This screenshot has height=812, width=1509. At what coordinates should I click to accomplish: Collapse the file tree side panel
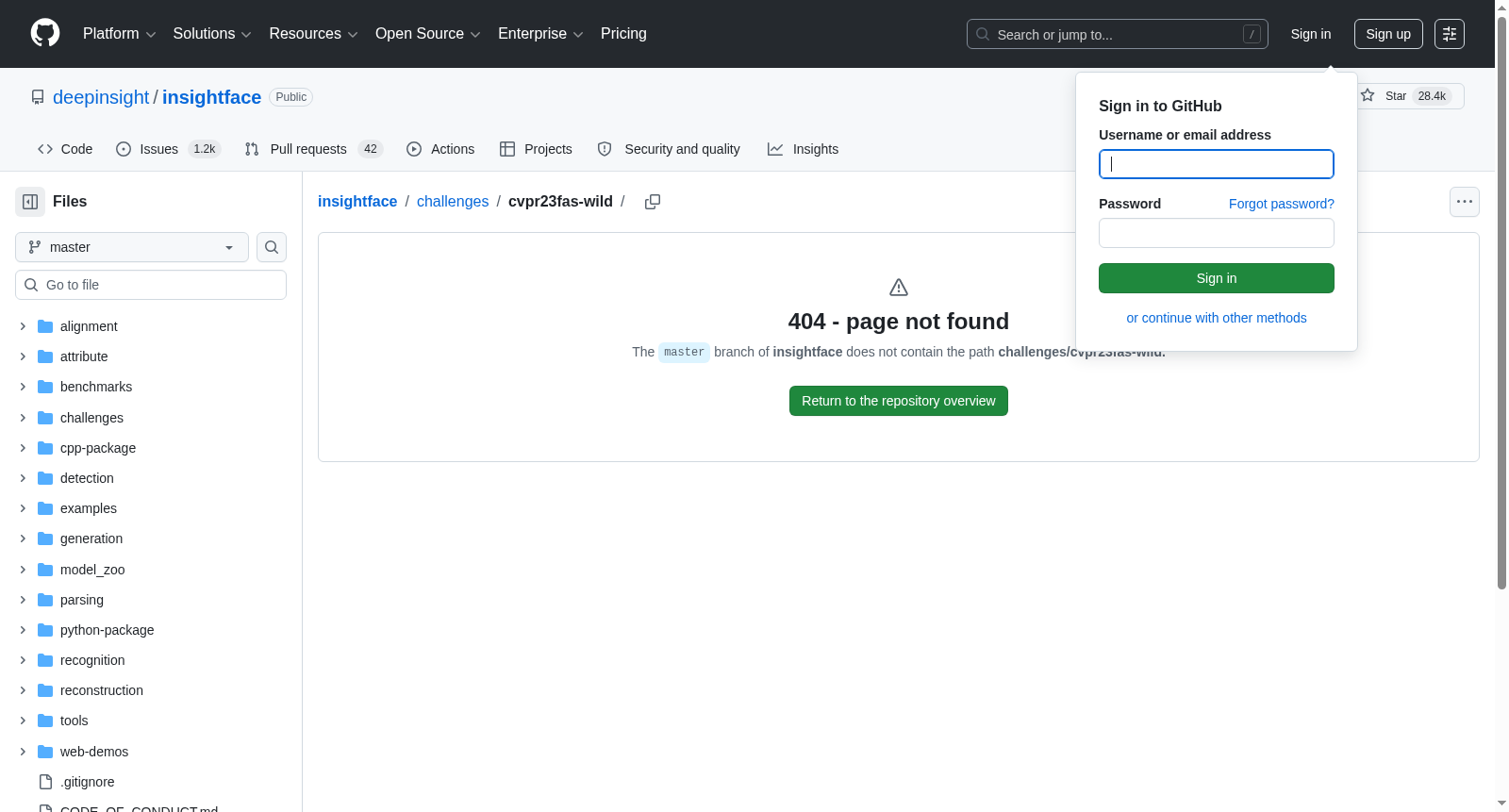tap(30, 202)
